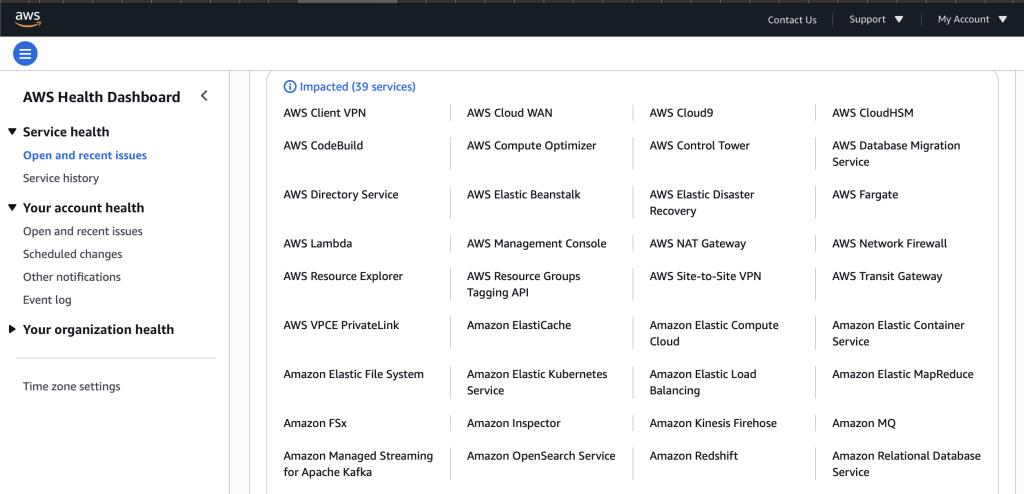Click Amazon Elastic Compute Cloud
Image resolution: width=1024 pixels, height=494 pixels.
coord(714,333)
